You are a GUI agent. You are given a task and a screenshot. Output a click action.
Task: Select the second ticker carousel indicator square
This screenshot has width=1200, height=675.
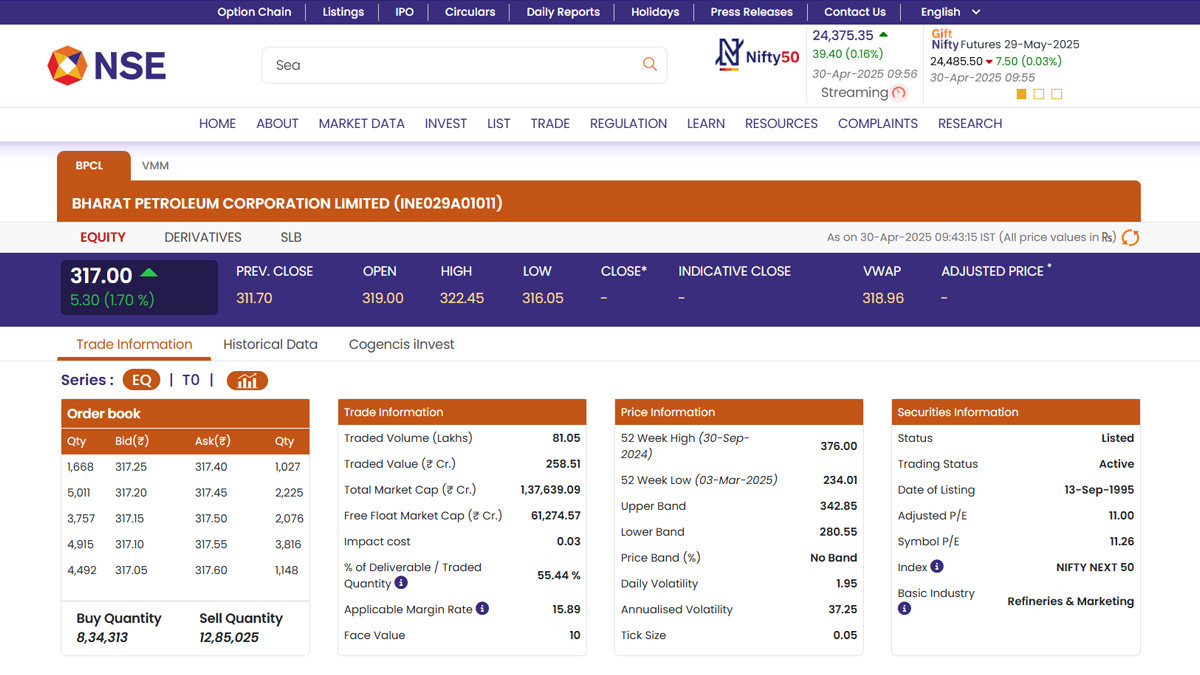coord(1039,94)
